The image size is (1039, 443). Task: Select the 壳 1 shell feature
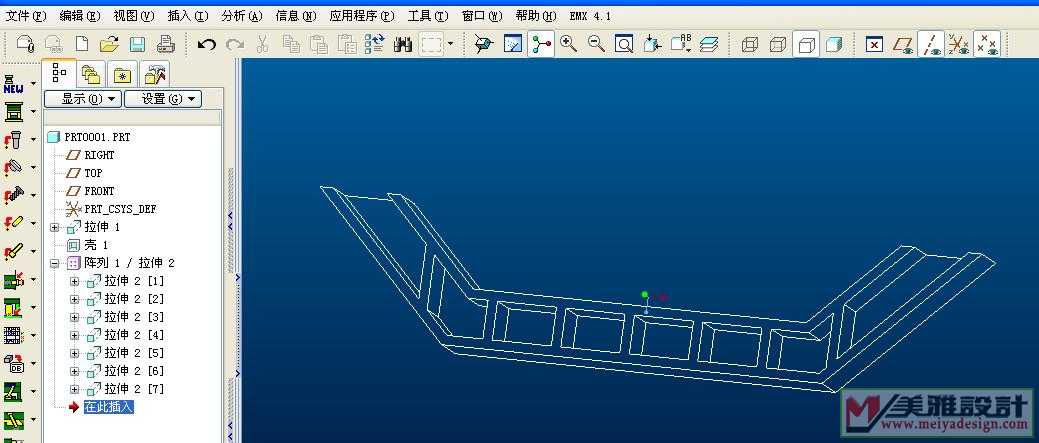(x=96, y=245)
